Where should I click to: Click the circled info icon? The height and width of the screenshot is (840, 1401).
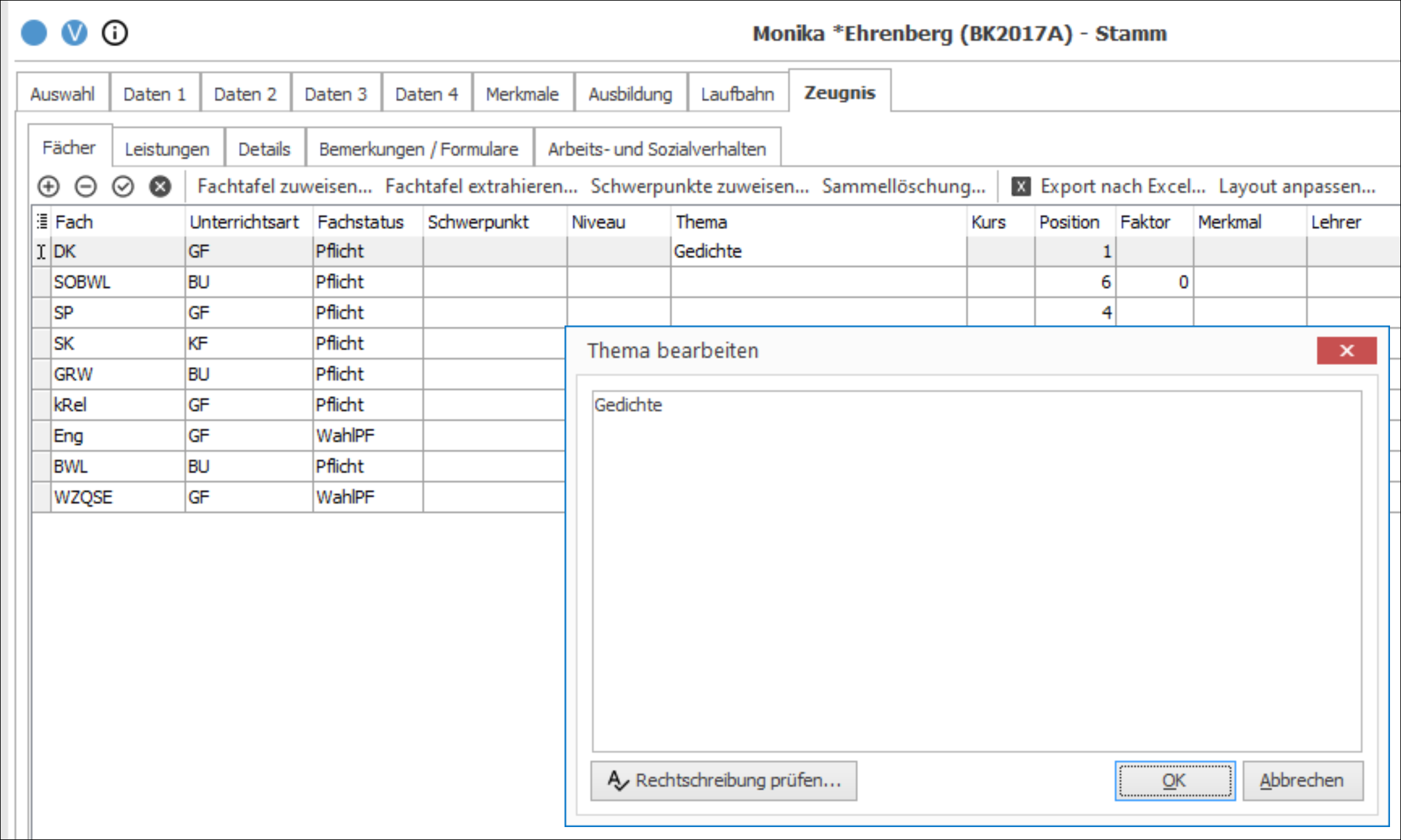[115, 33]
